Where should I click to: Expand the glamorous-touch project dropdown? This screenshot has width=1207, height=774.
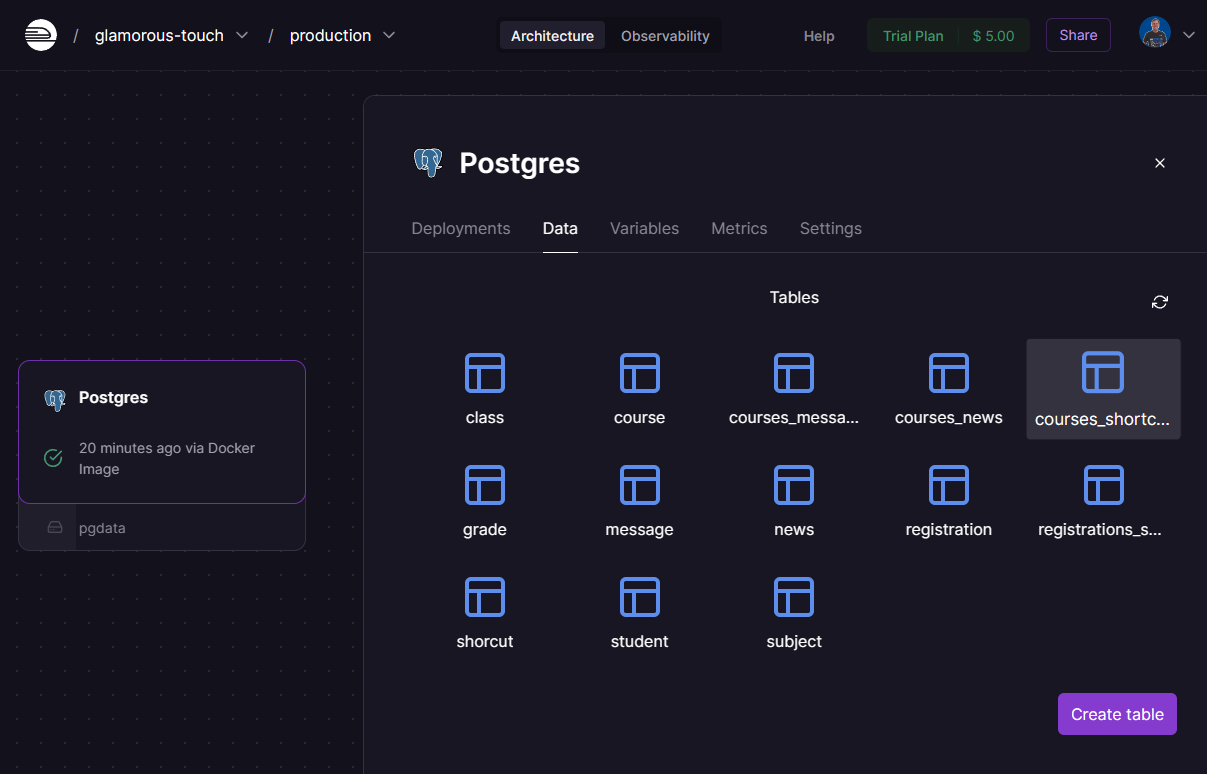click(241, 35)
